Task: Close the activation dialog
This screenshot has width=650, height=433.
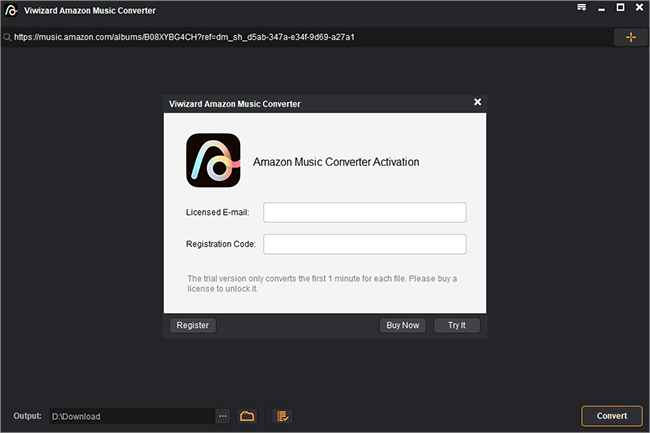Action: (x=478, y=102)
